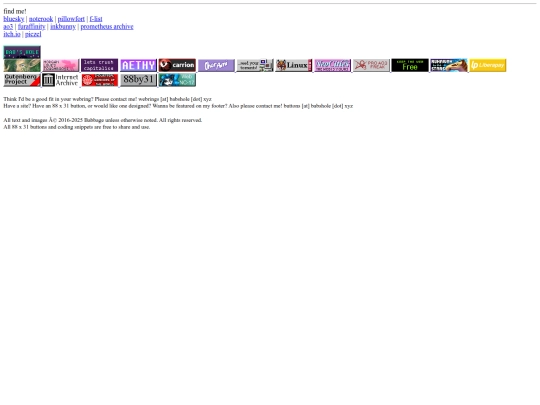540x405 pixels.
Task: Click the NeoCities badge
Action: (333, 65)
